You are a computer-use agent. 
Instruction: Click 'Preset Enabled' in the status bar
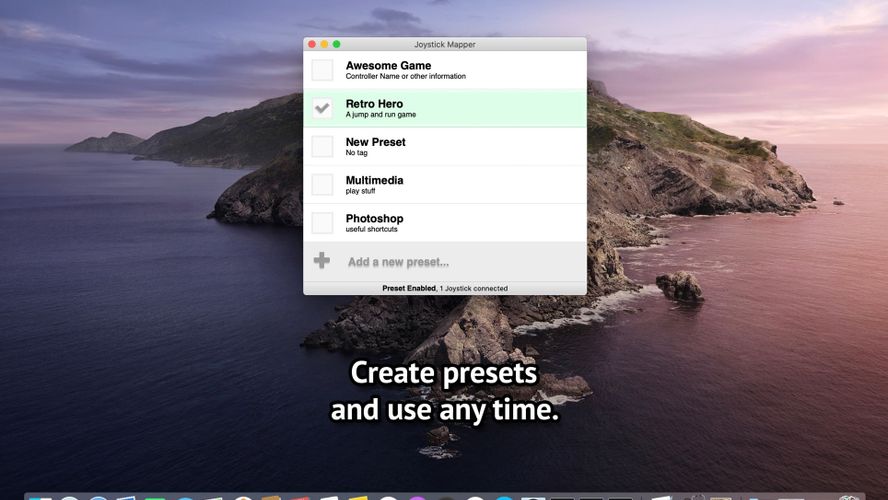(409, 288)
